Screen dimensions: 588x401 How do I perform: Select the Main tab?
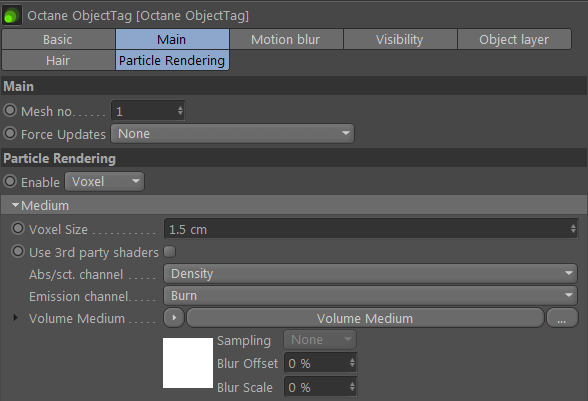point(172,39)
